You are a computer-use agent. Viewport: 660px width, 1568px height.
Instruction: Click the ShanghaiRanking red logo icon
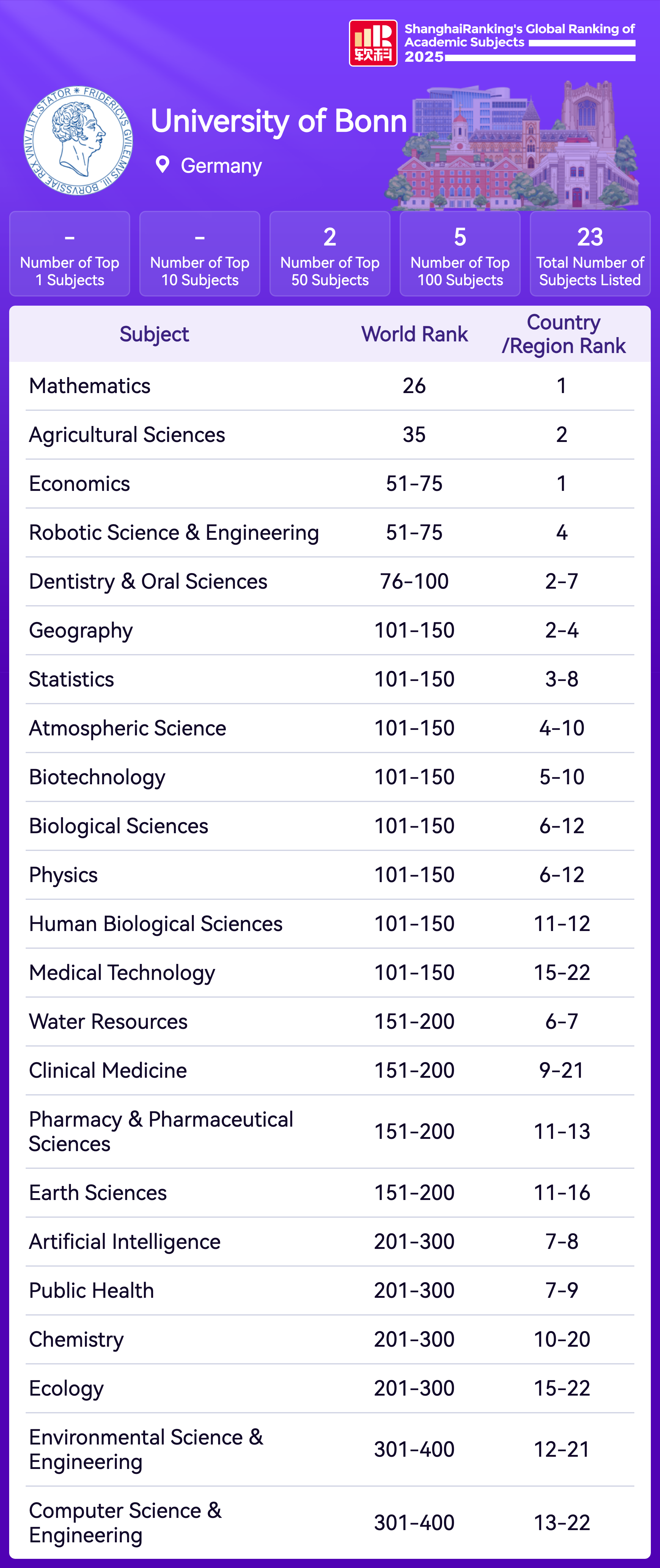click(x=373, y=43)
